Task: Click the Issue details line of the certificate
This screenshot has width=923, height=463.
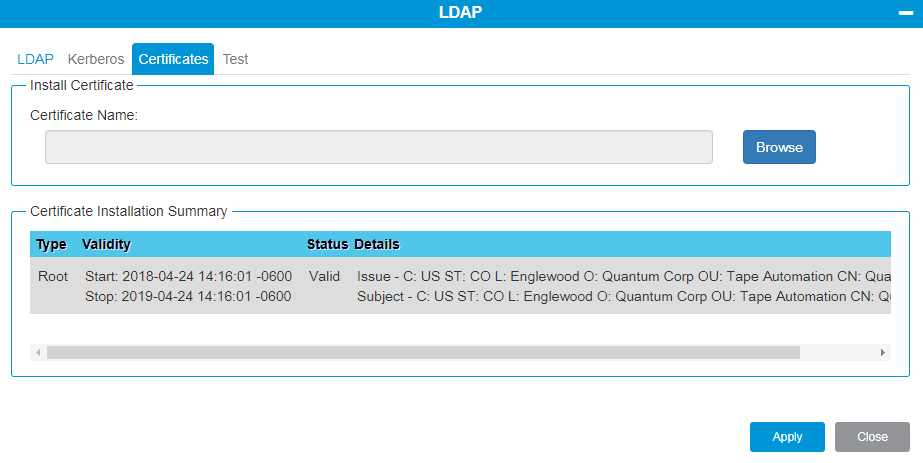Action: 620,276
